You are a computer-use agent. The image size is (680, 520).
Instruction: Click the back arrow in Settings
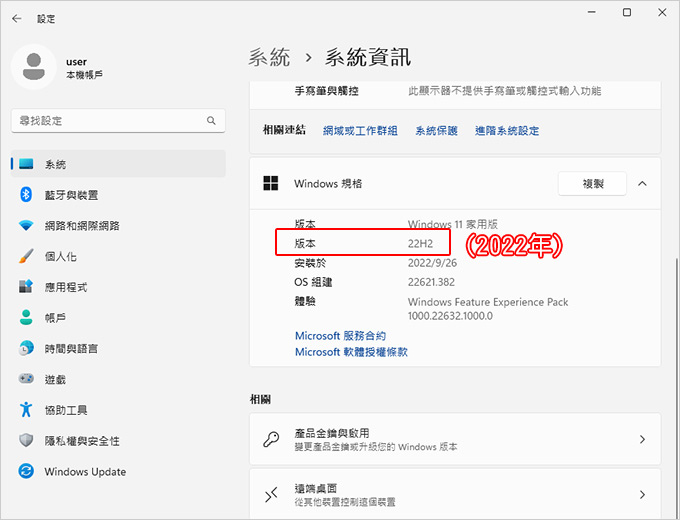pos(16,19)
